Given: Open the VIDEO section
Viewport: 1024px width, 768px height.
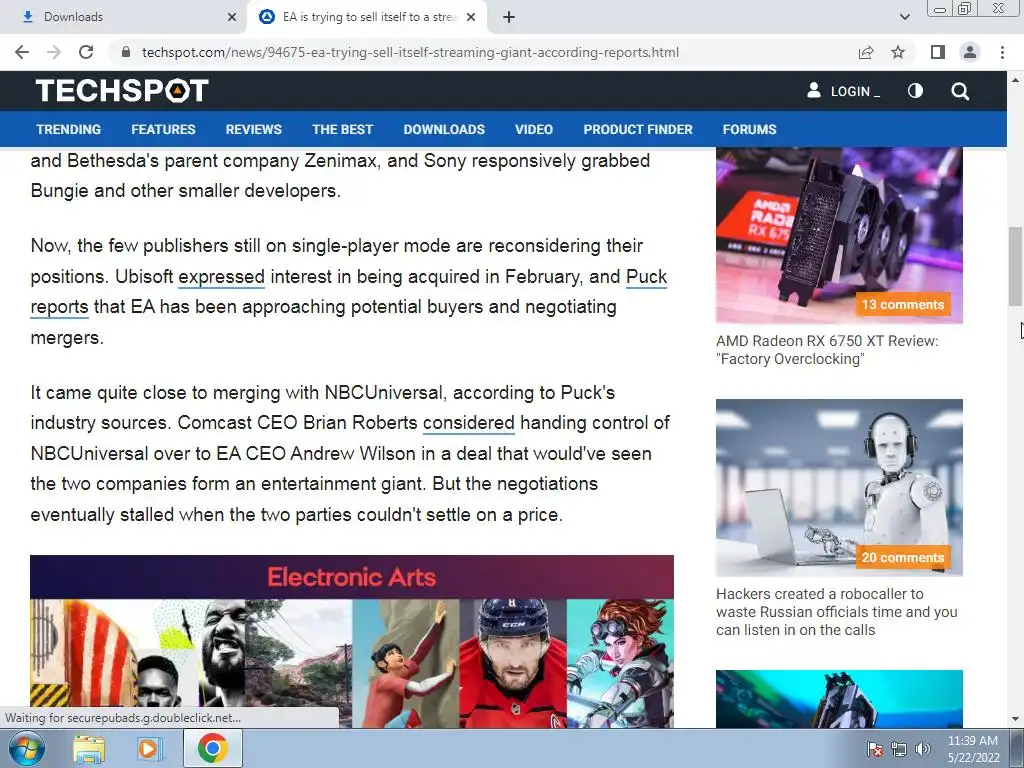Looking at the screenshot, I should pos(534,129).
